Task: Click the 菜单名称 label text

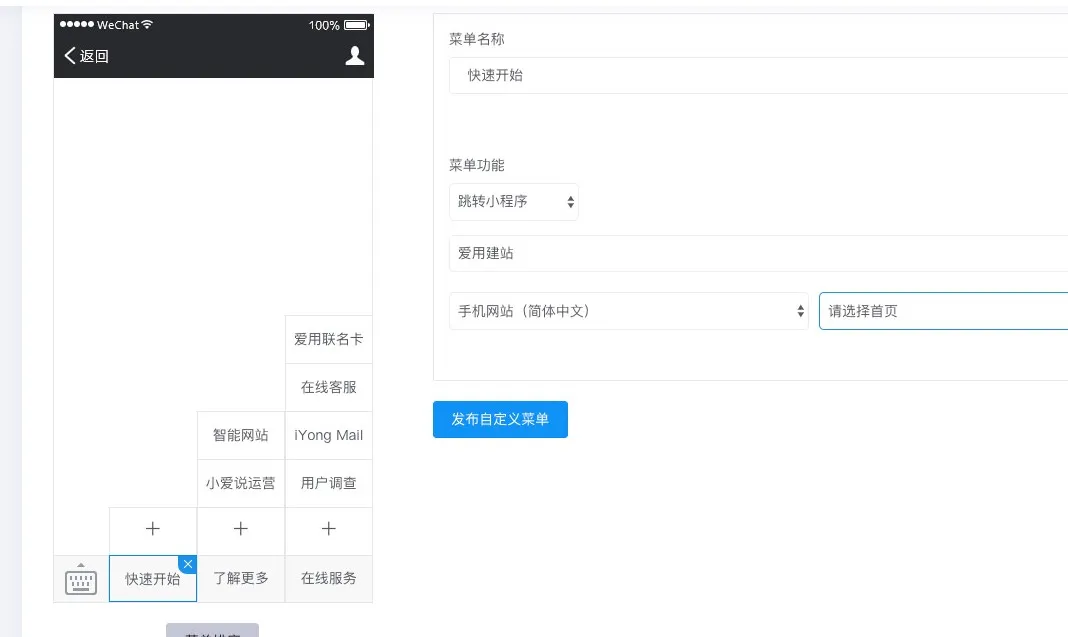Action: [x=477, y=40]
